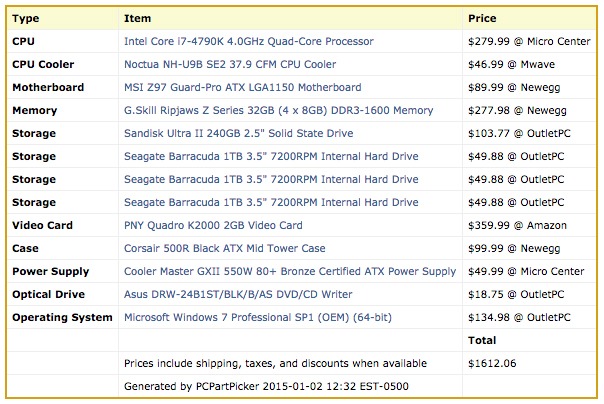Screen dimensions: 604x404
Task: Select the $1612.06 total amount
Action: pos(490,363)
